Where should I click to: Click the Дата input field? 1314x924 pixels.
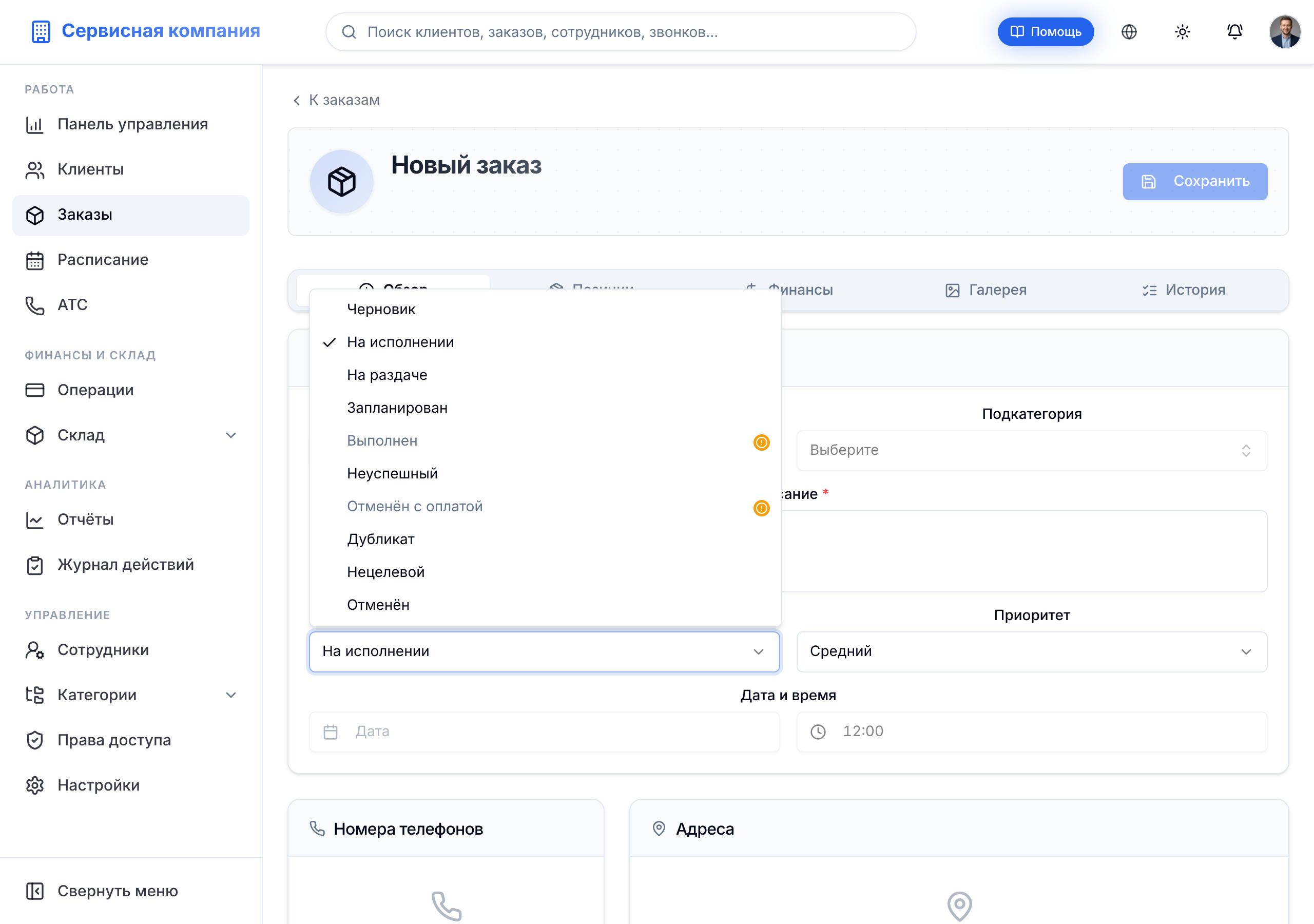coord(544,731)
